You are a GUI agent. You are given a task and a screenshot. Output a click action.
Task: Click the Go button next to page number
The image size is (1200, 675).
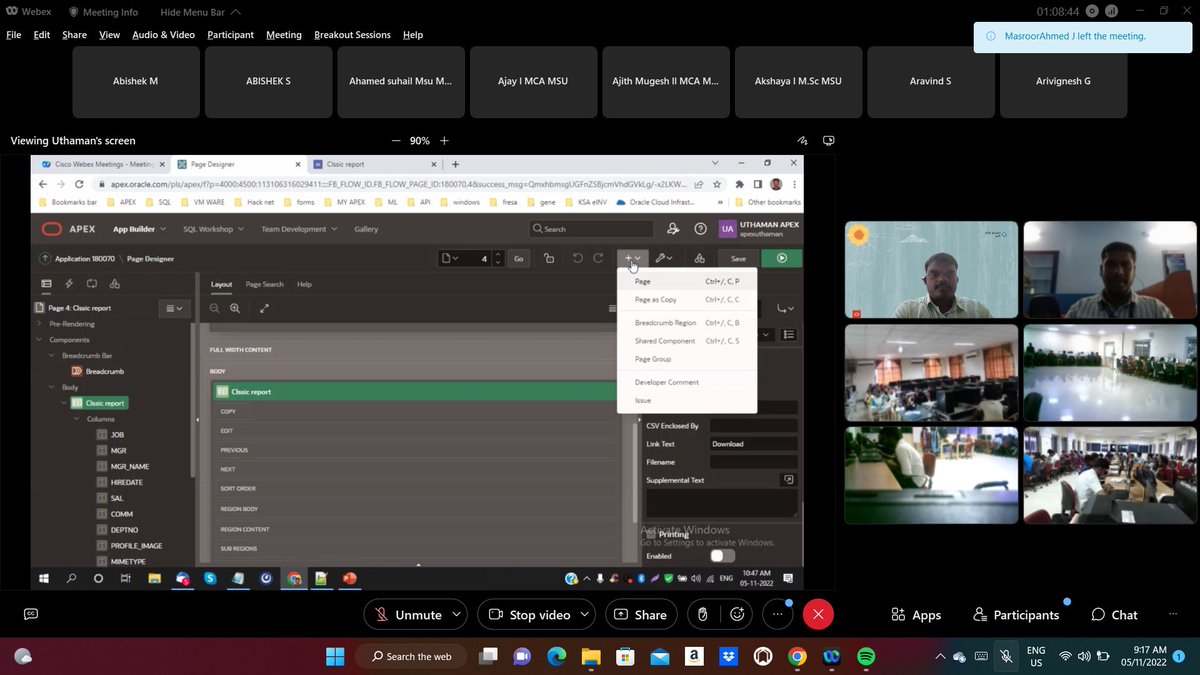coord(518,258)
